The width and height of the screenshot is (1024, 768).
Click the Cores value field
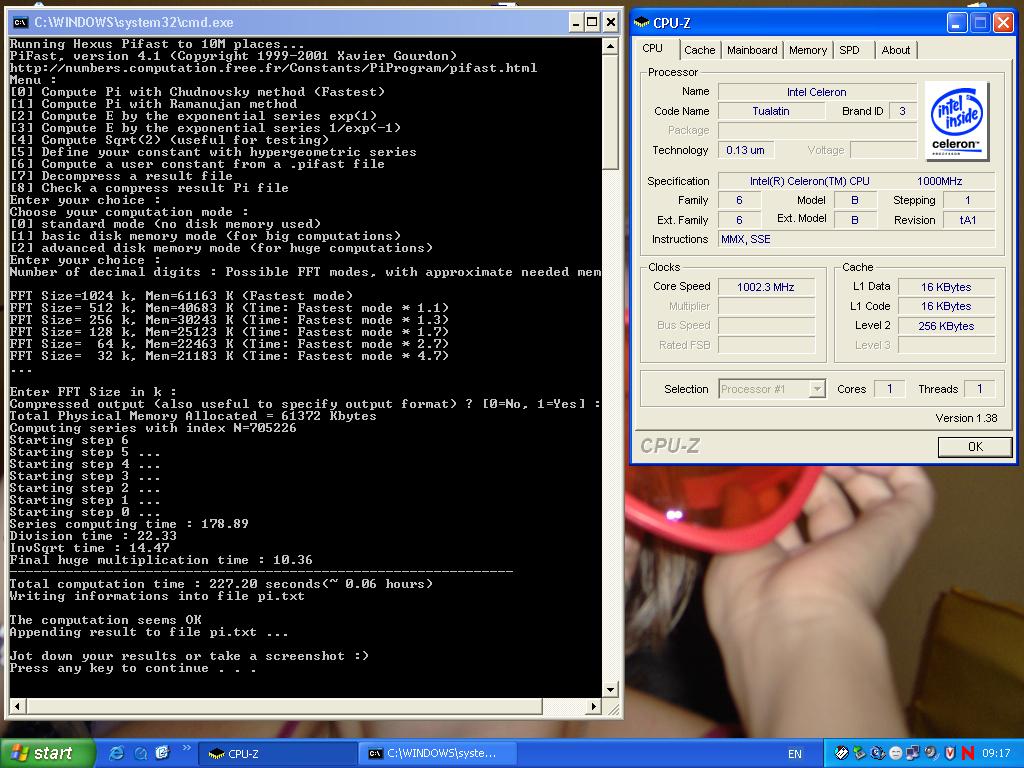coord(889,389)
